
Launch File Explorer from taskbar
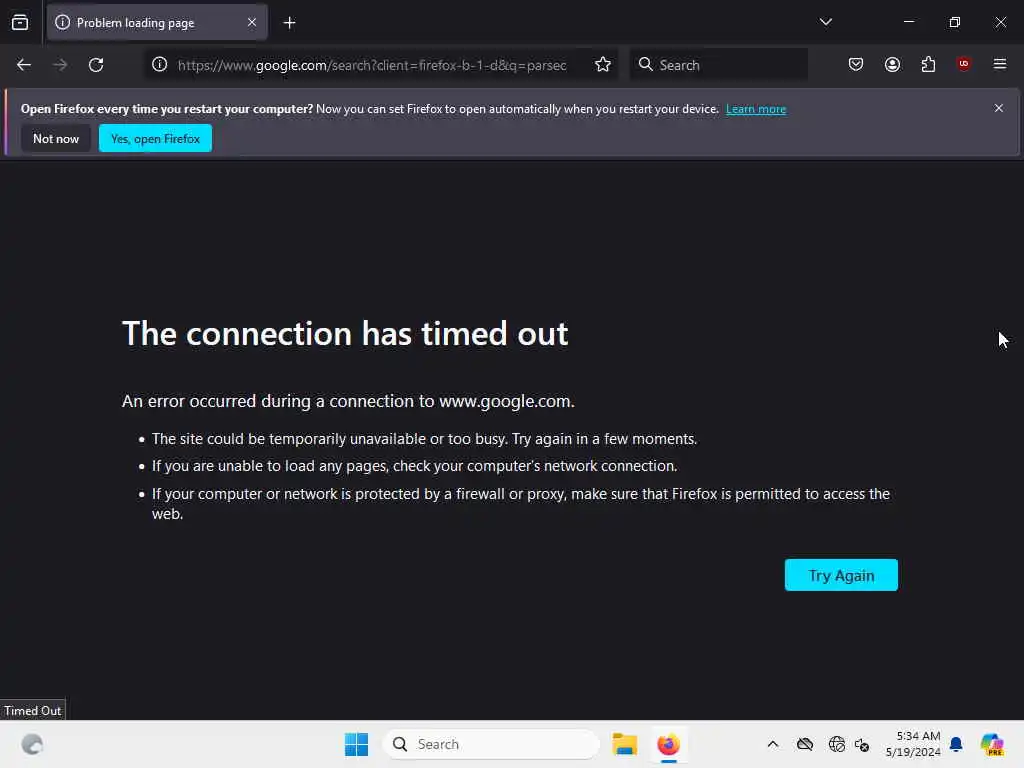coord(625,744)
